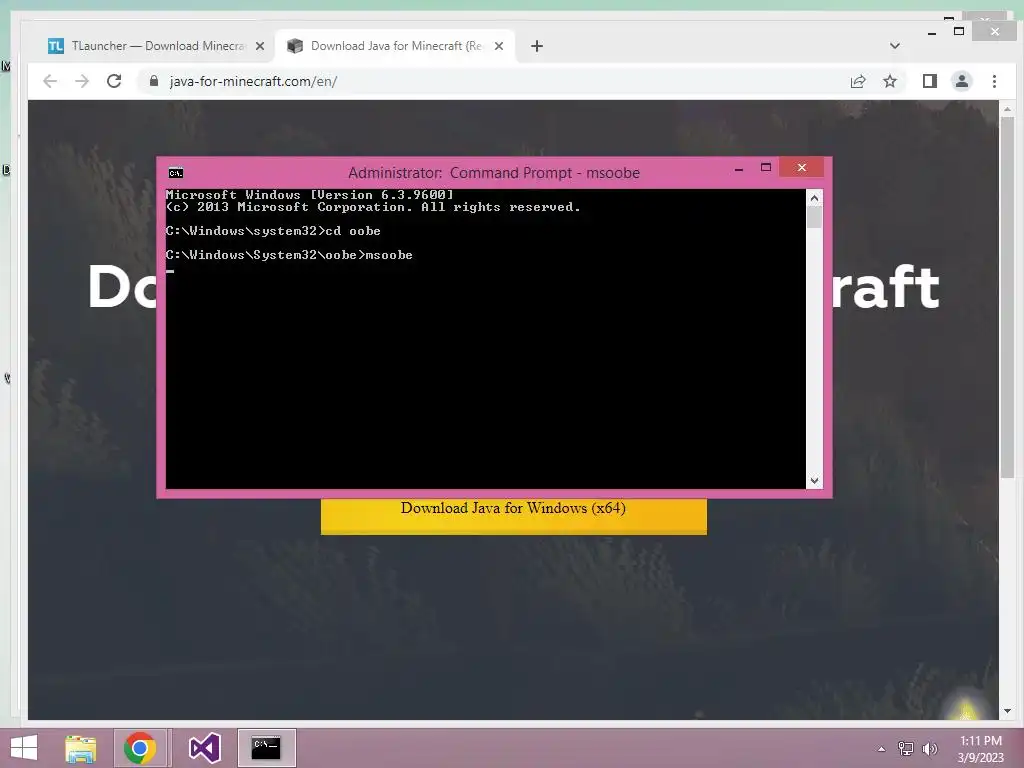1024x768 pixels.
Task: Launch Visual Studio from the taskbar
Action: click(204, 748)
